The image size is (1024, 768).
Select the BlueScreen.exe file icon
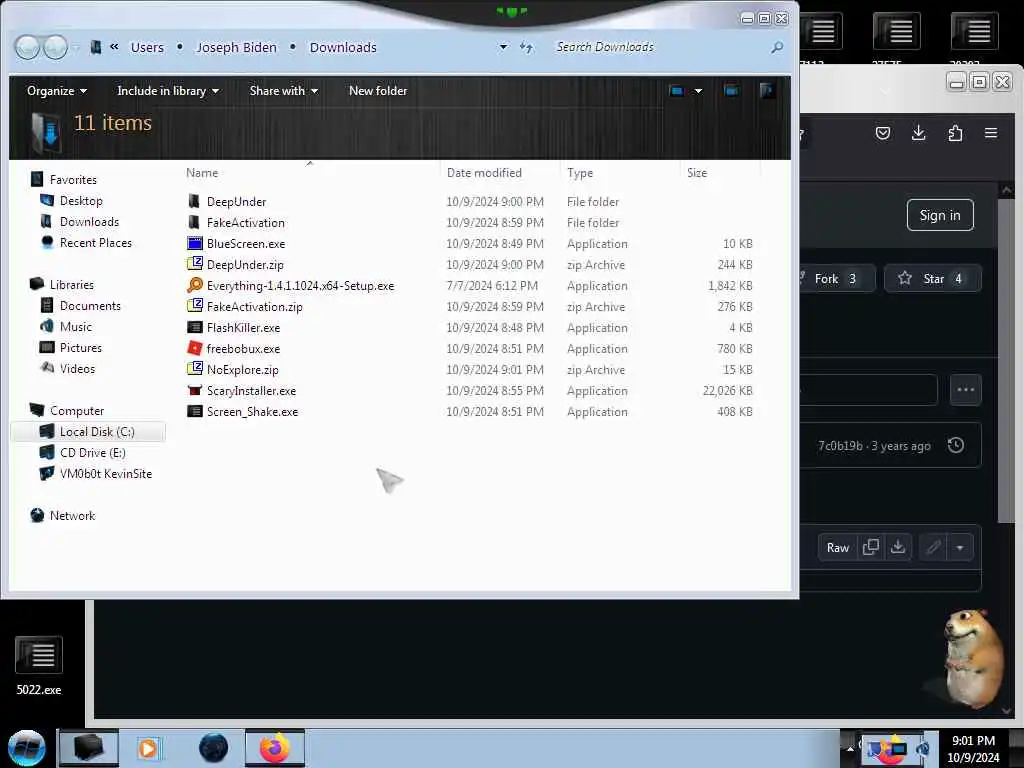coord(195,244)
